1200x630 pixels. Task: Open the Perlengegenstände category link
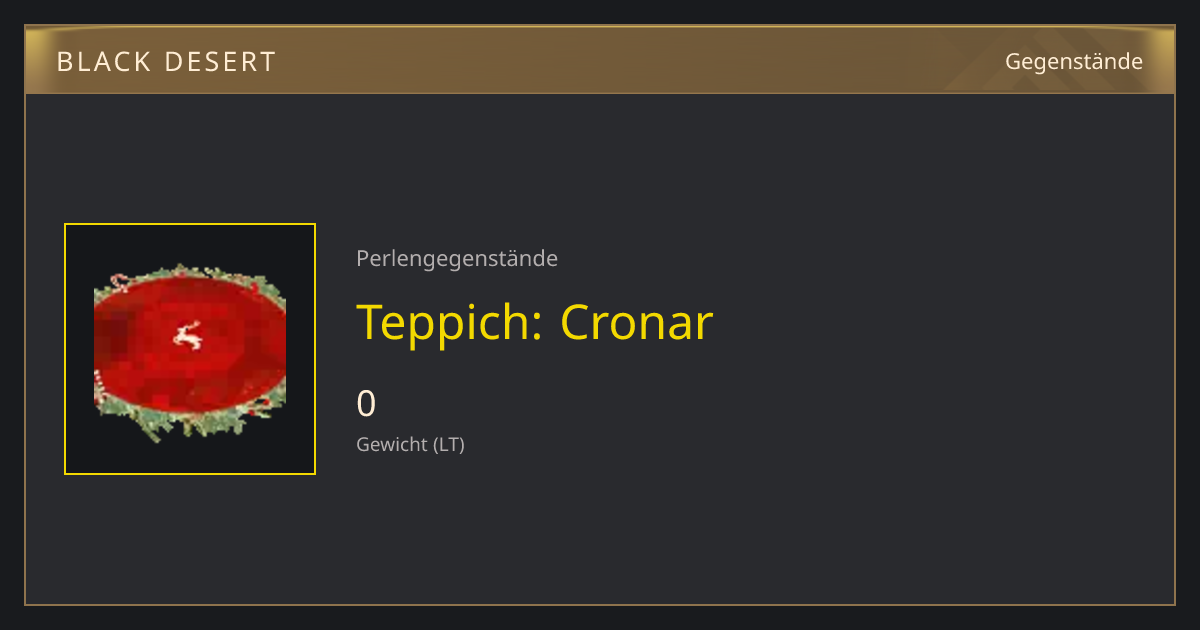click(457, 259)
